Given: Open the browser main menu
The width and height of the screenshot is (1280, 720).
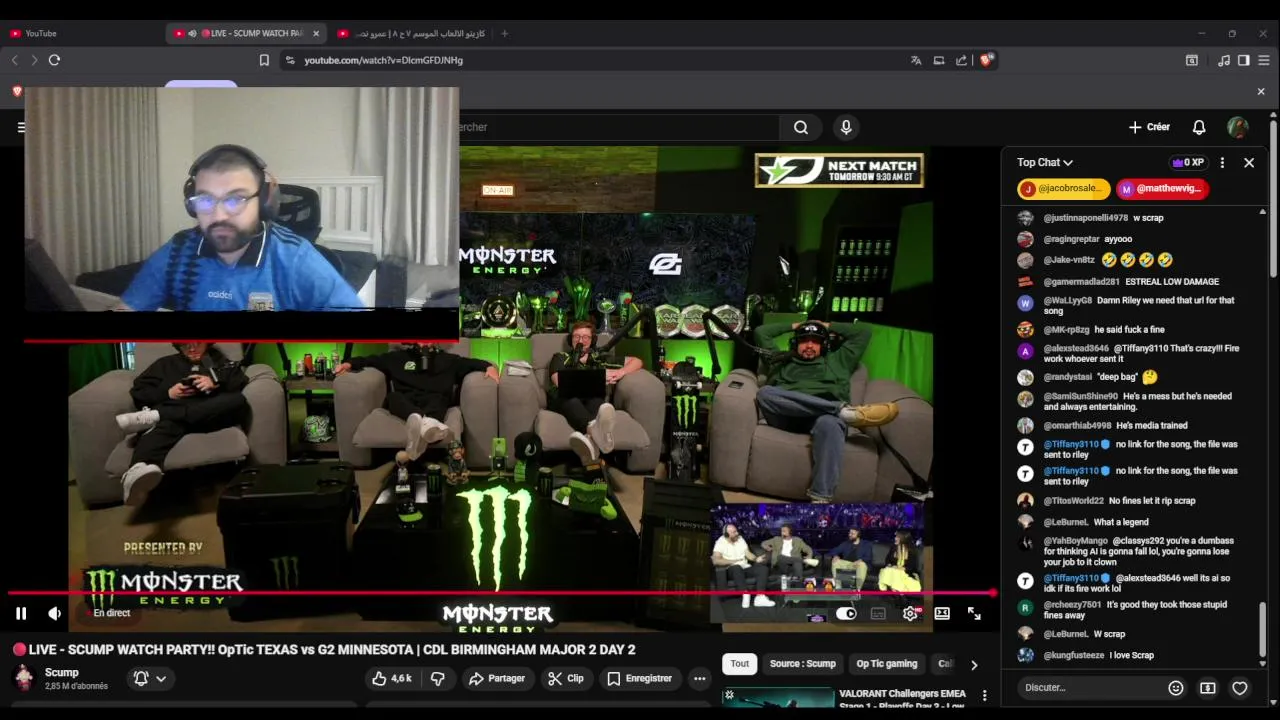Looking at the screenshot, I should tap(1264, 60).
